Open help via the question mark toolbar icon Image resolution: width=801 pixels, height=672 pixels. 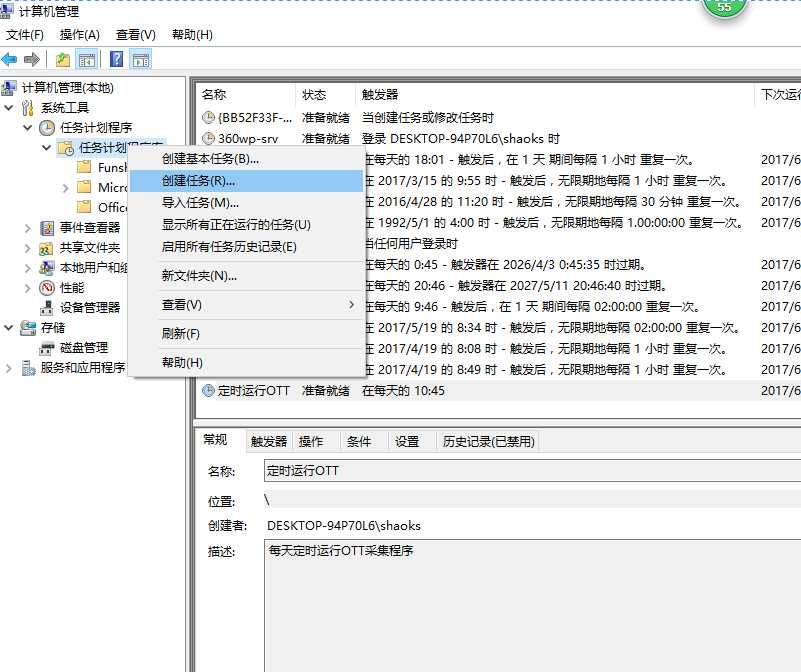coord(117,58)
